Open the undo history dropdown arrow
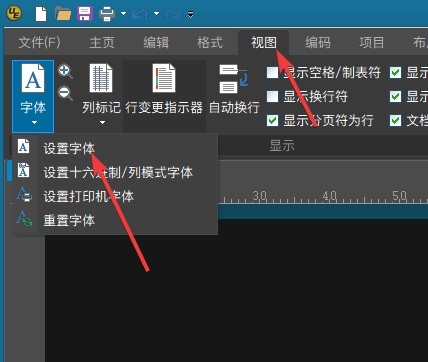The height and width of the screenshot is (362, 428). (x=156, y=14)
